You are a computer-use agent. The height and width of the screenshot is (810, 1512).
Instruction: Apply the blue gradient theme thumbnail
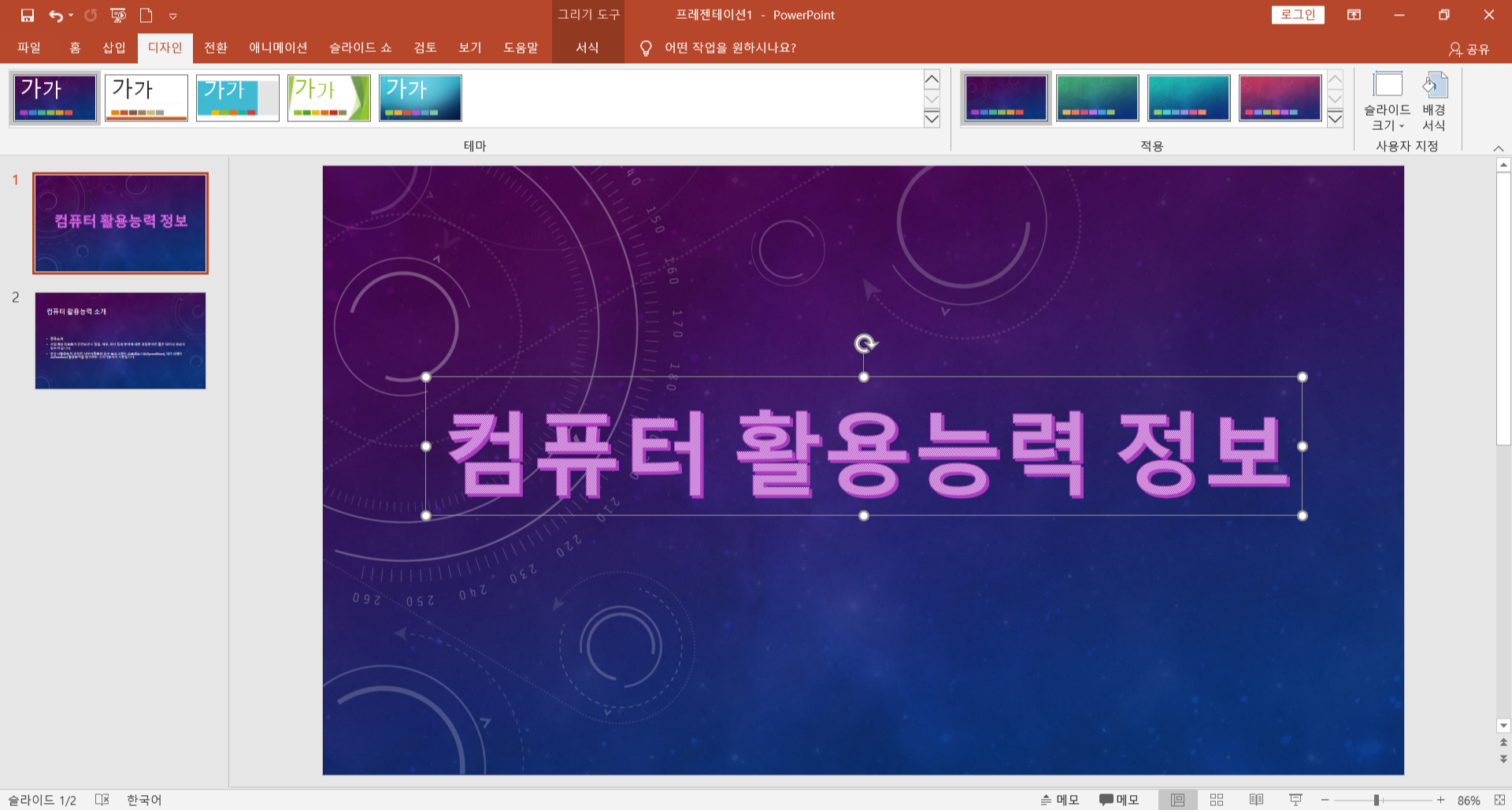pos(421,98)
